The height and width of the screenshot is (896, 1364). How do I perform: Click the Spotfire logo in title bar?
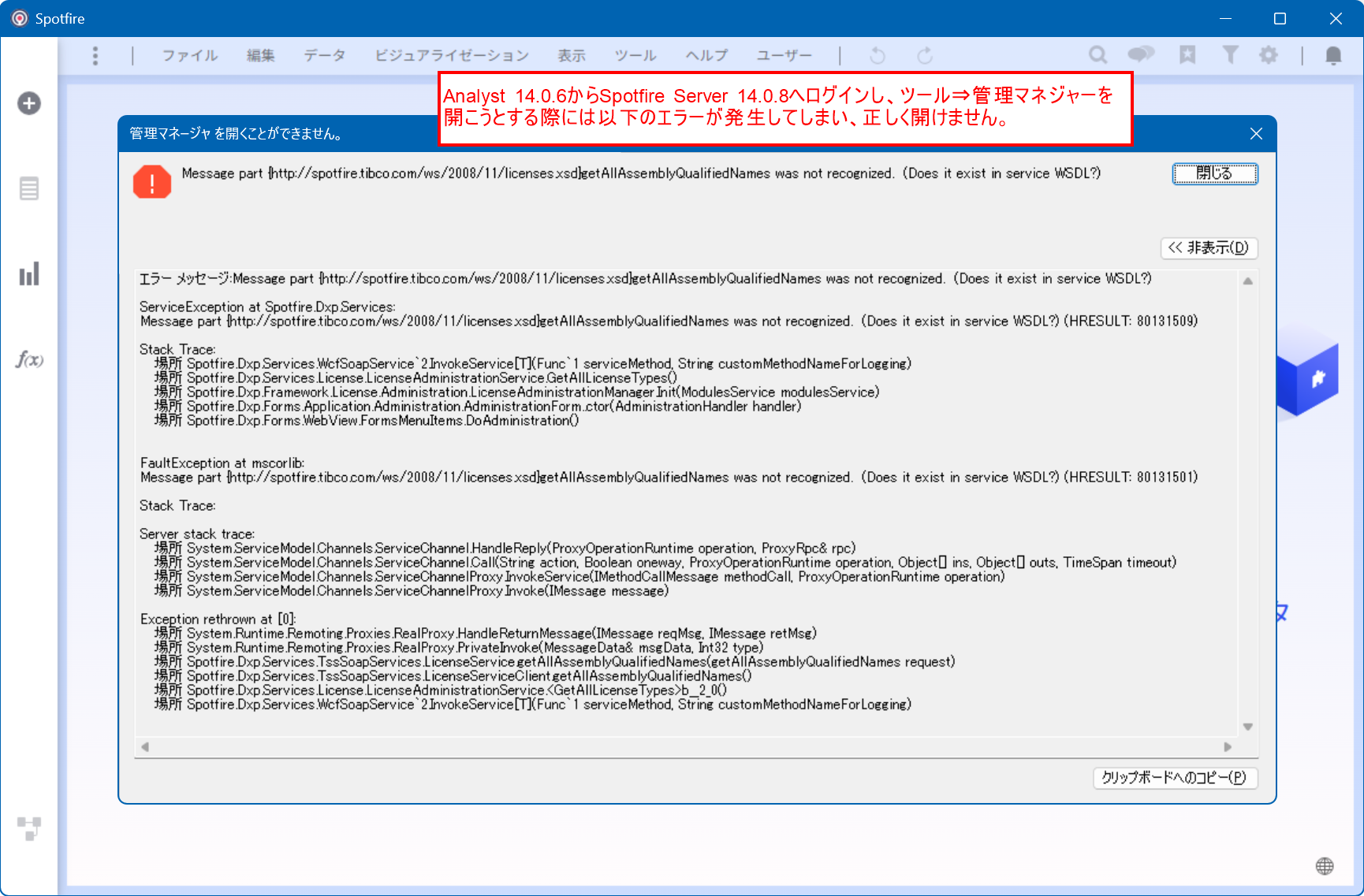click(x=20, y=18)
